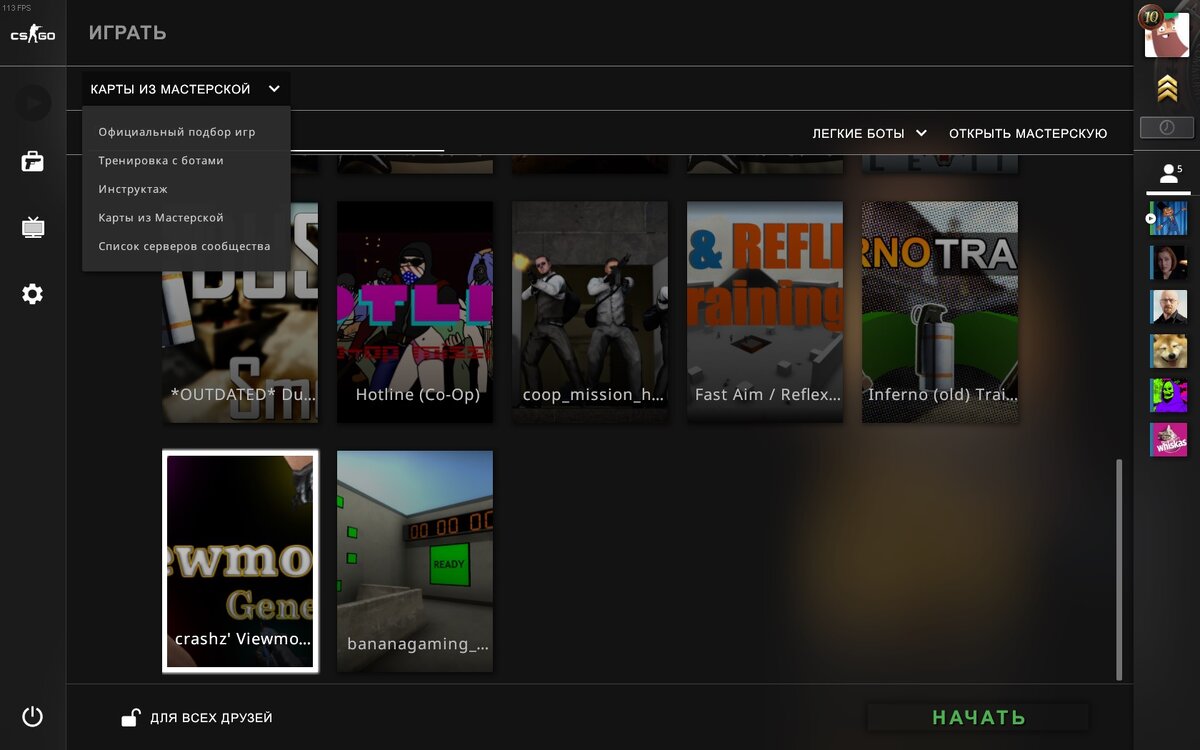Open the friends list icon showing 5
This screenshot has height=750, width=1200.
1168,175
